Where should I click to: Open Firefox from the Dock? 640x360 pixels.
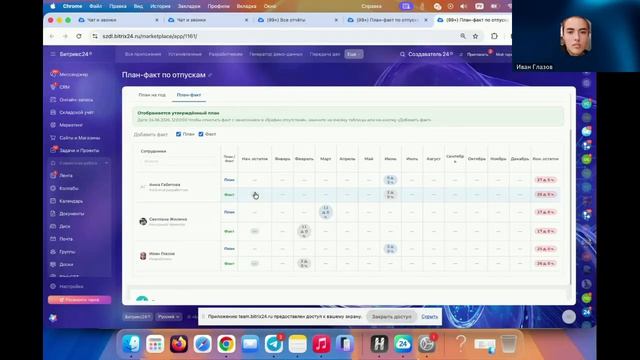pyautogui.click(x=179, y=344)
